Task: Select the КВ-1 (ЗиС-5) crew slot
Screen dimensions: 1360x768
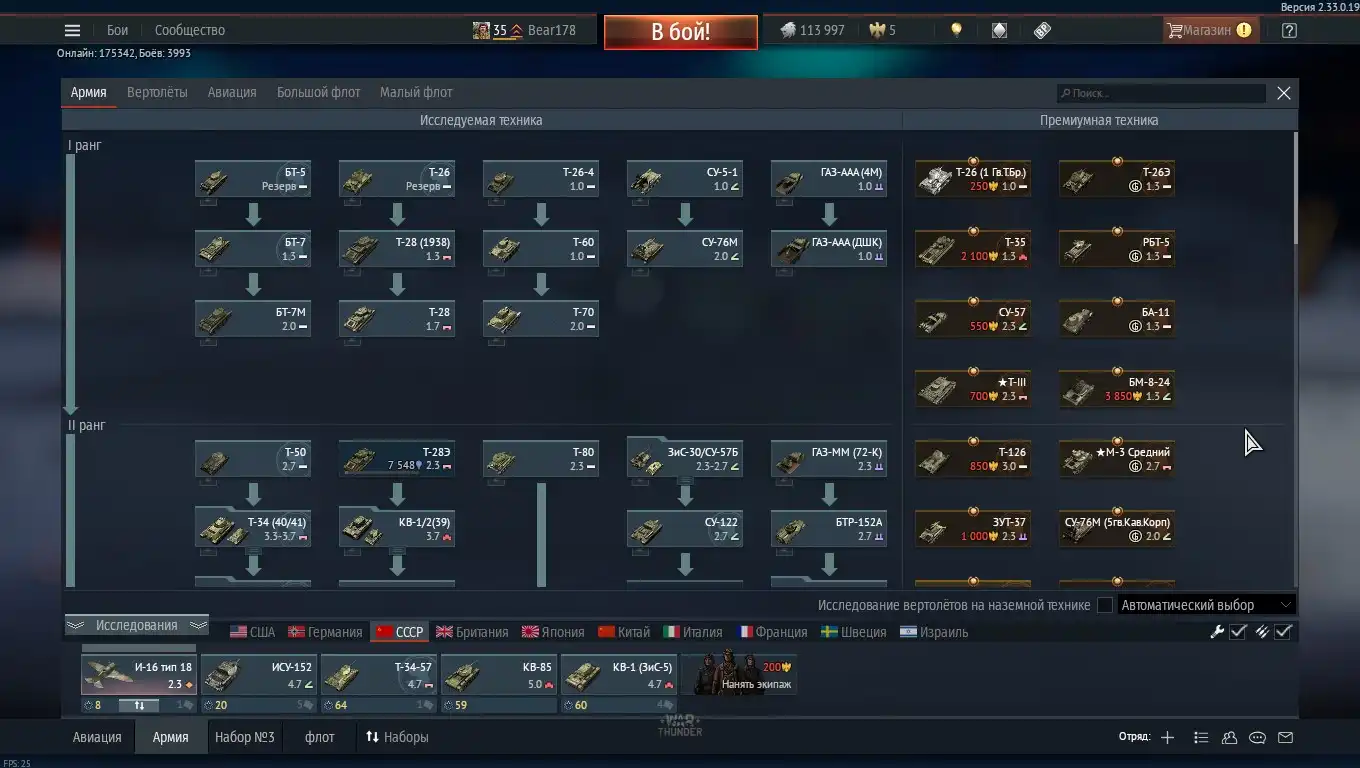Action: pos(619,675)
